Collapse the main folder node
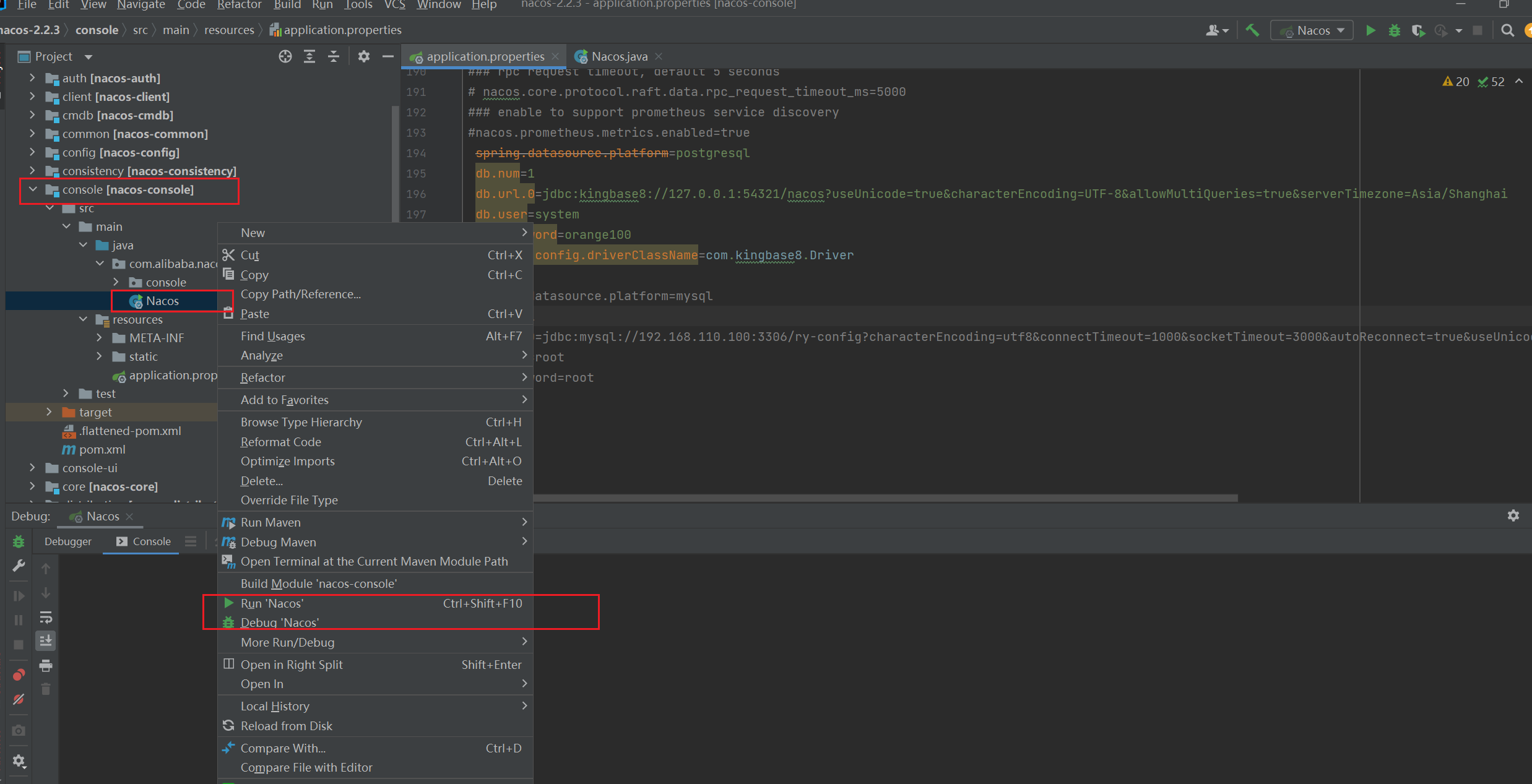The width and height of the screenshot is (1532, 784). point(66,226)
